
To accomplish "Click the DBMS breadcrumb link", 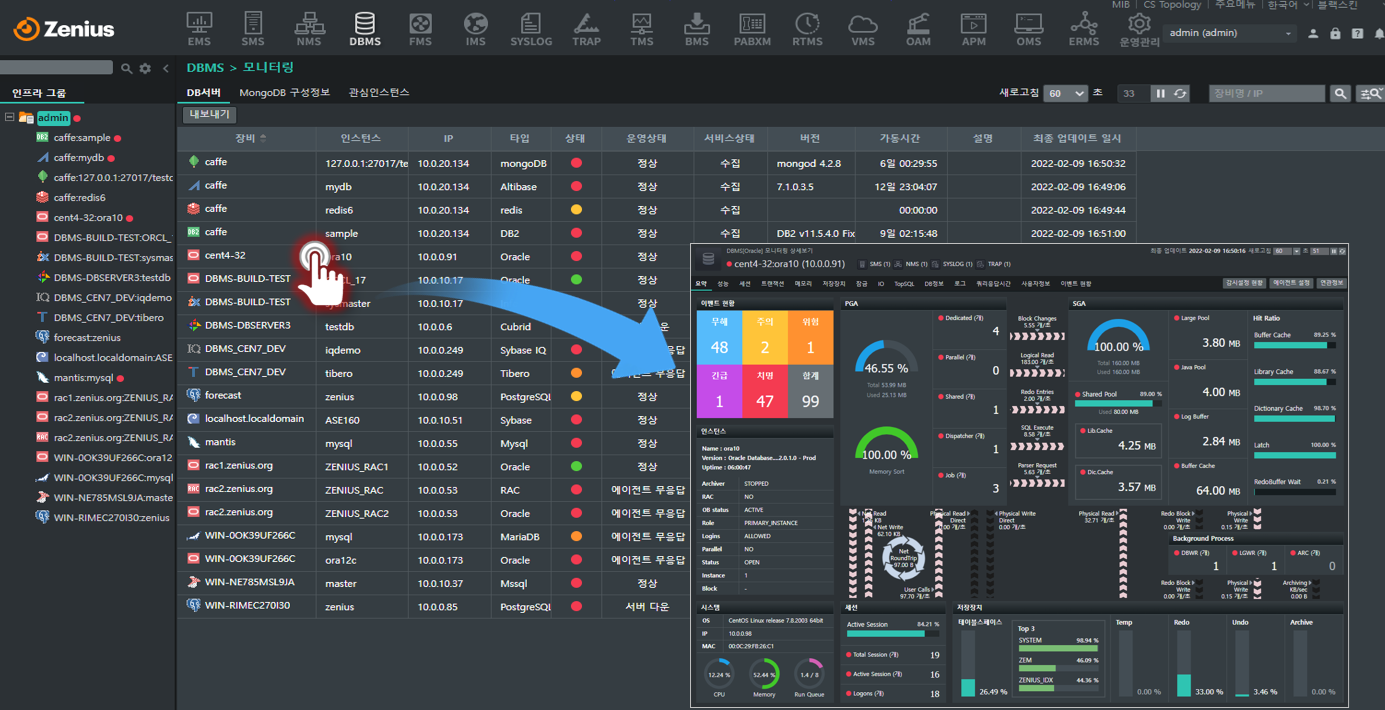I will [204, 68].
